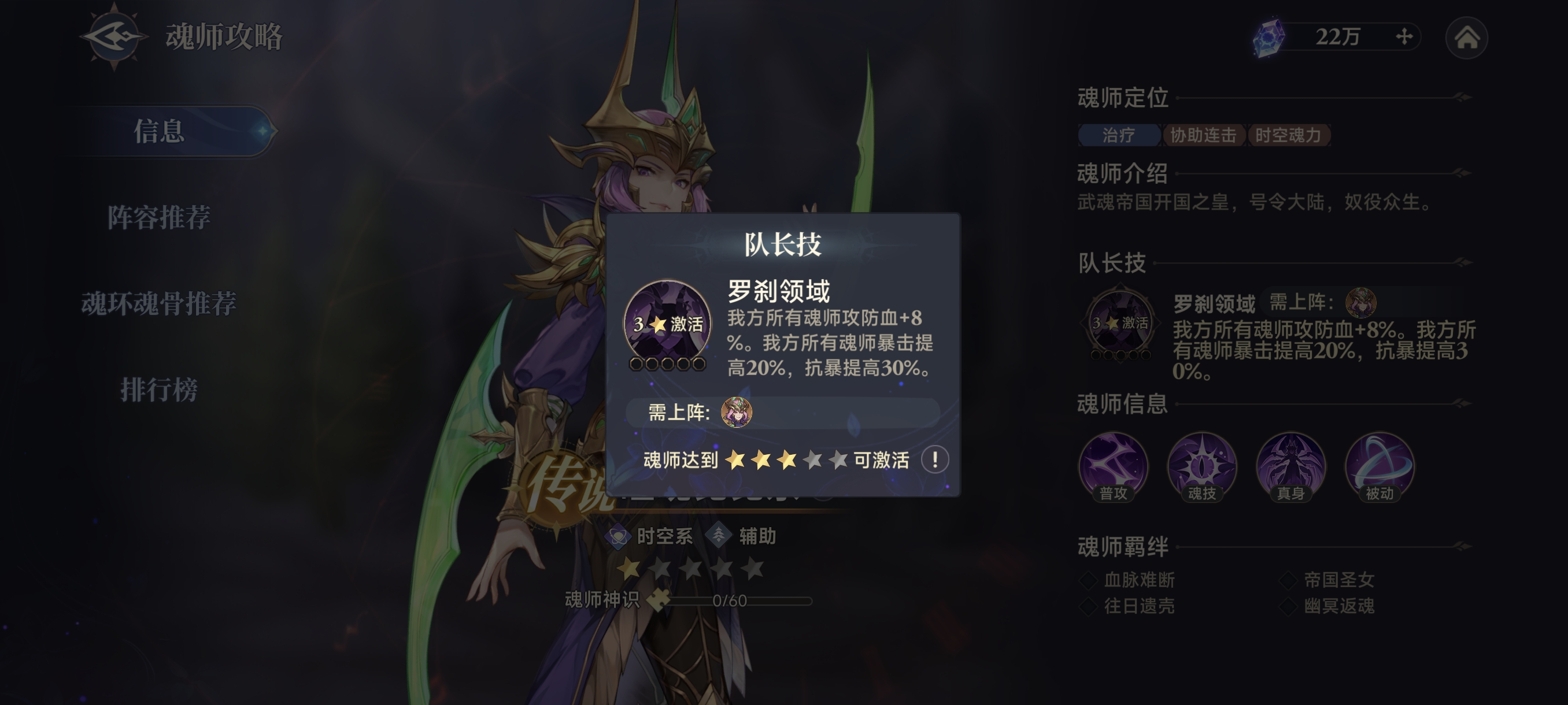Open the 被动 passive skill icon
1568x705 pixels.
click(x=1380, y=466)
